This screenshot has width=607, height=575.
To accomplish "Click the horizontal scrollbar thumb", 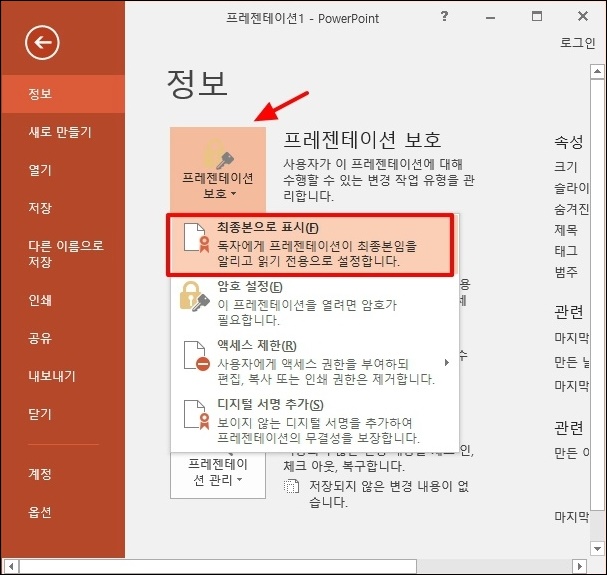I will coord(218,566).
